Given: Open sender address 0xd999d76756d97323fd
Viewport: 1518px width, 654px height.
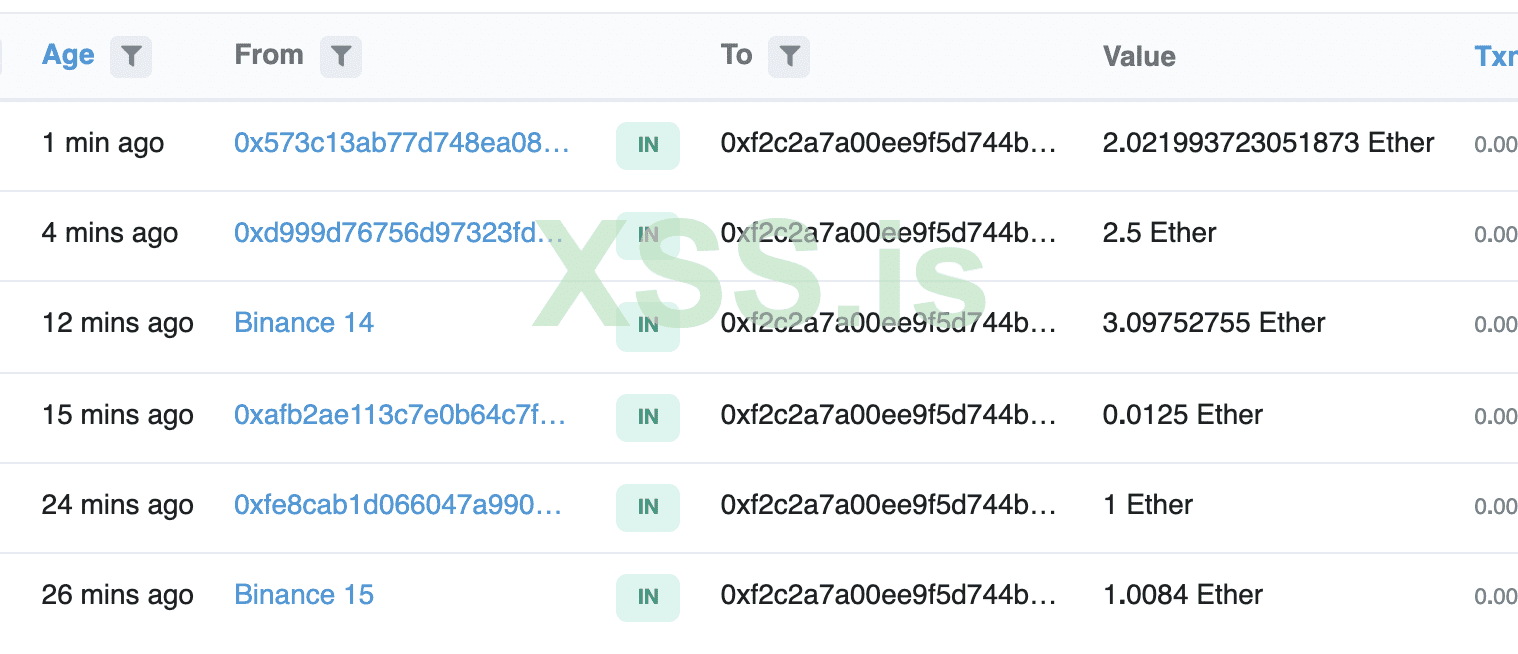Looking at the screenshot, I should pyautogui.click(x=399, y=233).
